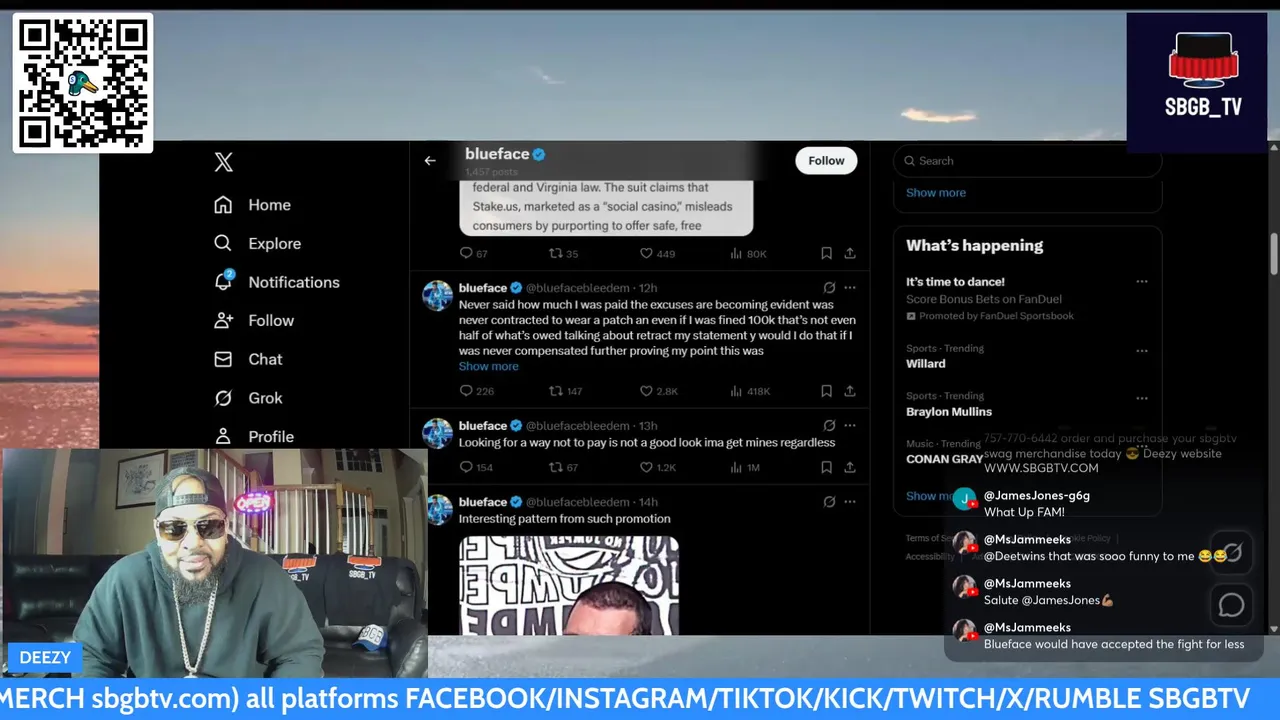Open options for the Willard trend
Image resolution: width=1280 pixels, height=720 pixels.
point(1142,351)
